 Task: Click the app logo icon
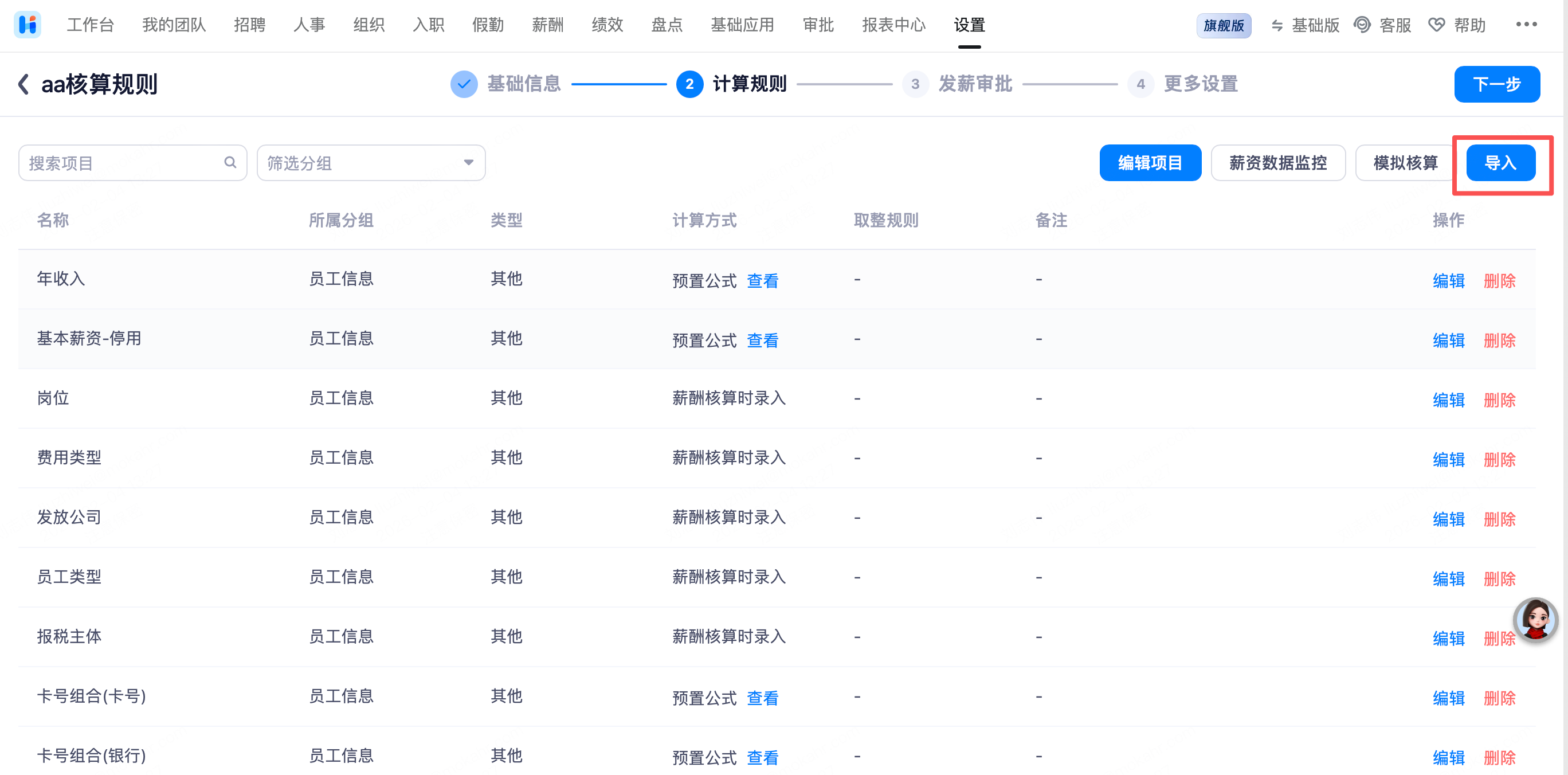28,25
